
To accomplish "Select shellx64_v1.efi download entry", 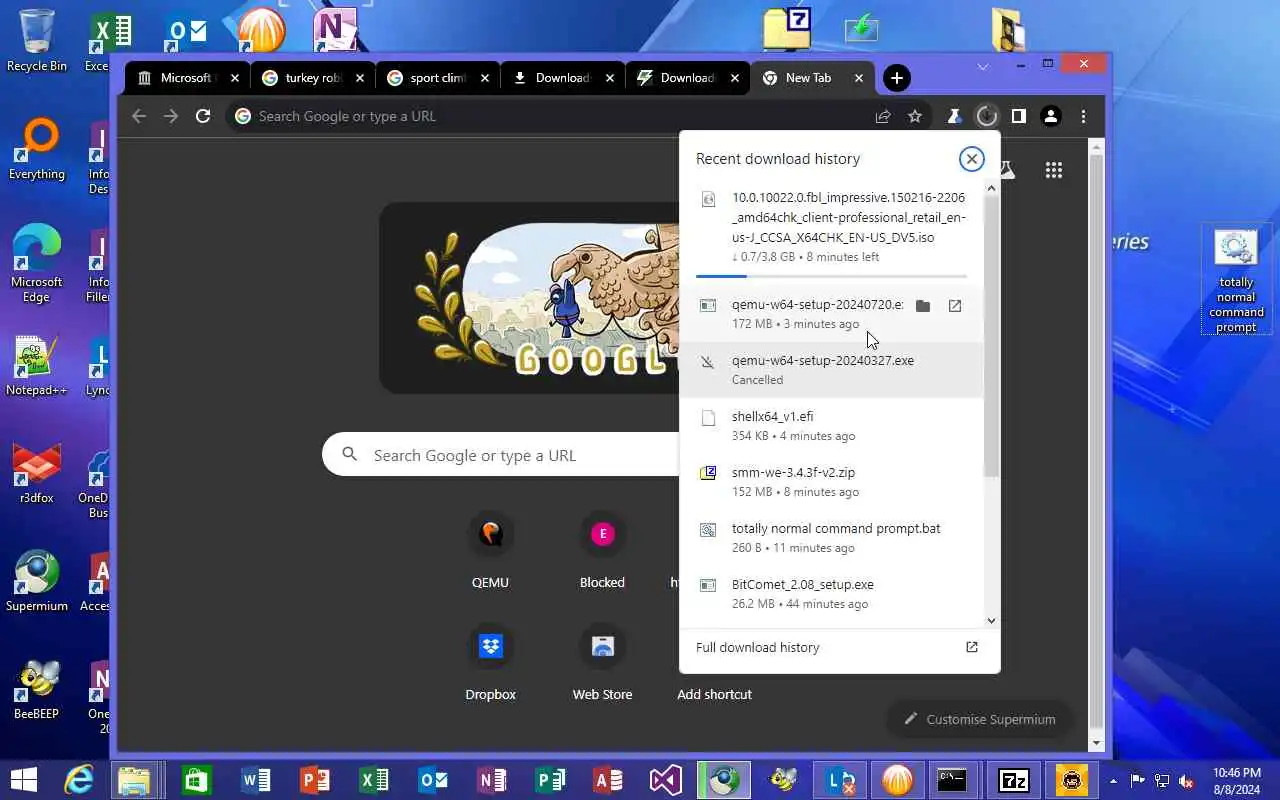I will click(832, 426).
